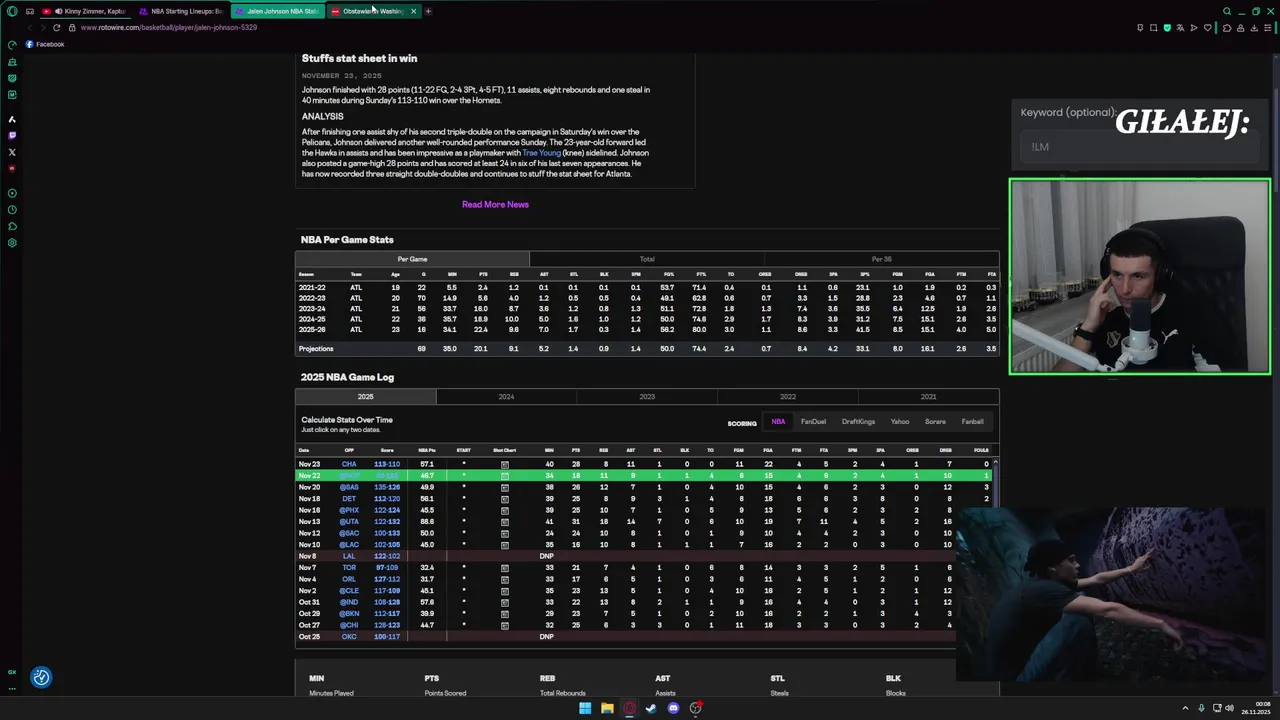Open the easy setup sliders icon

[x=1268, y=27]
